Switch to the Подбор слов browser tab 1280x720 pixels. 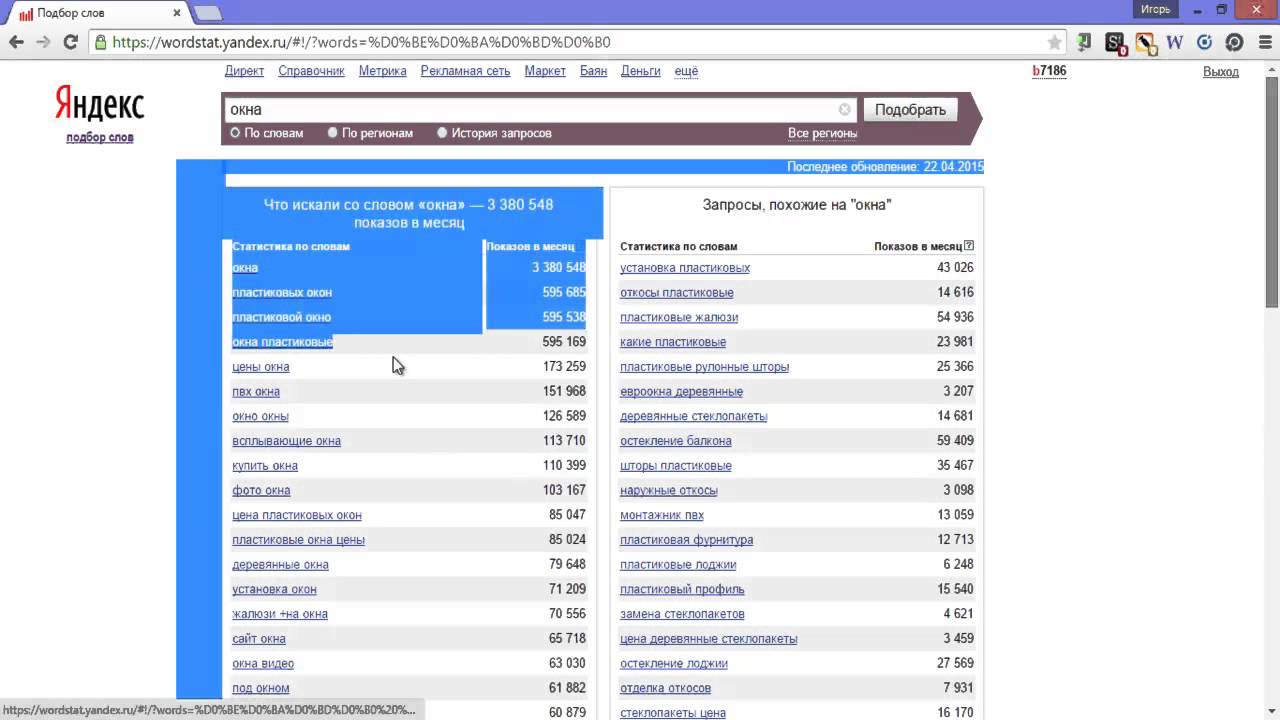(x=98, y=13)
